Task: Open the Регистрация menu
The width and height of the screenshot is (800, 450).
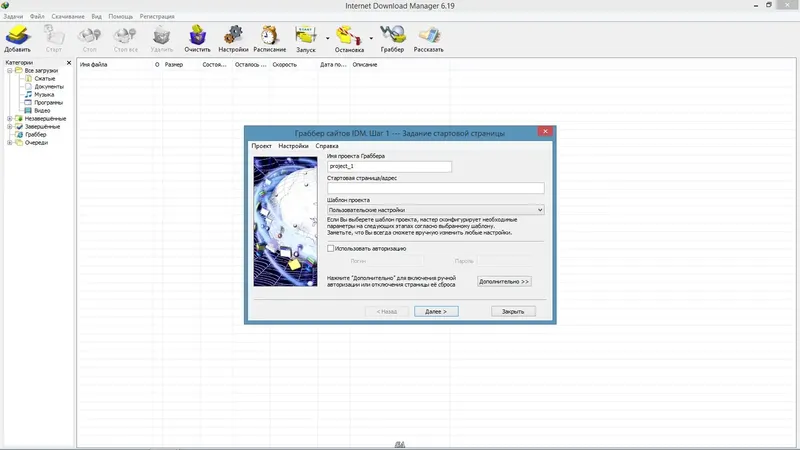Action: tap(157, 16)
